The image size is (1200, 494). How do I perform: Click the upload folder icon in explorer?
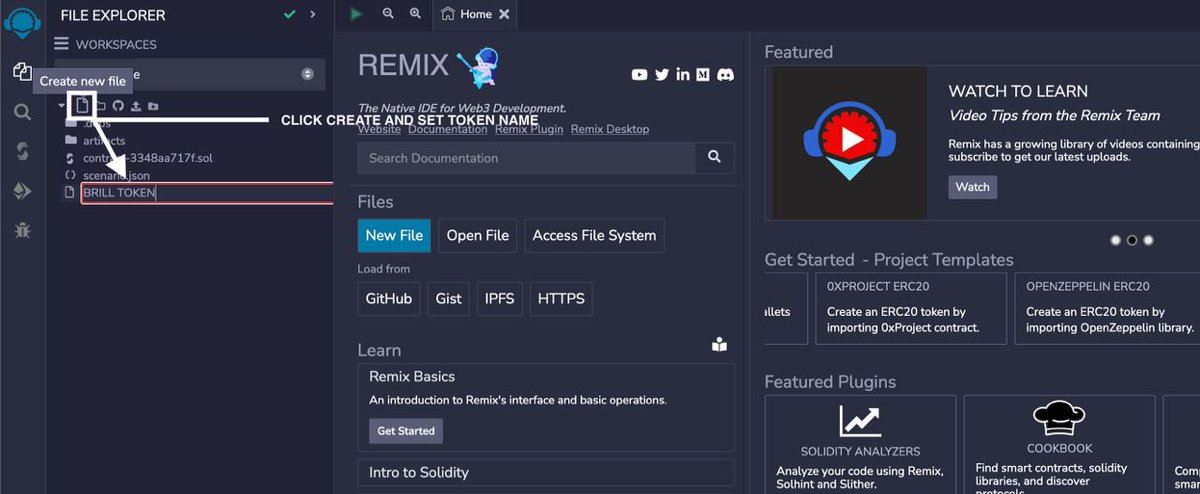click(x=153, y=106)
